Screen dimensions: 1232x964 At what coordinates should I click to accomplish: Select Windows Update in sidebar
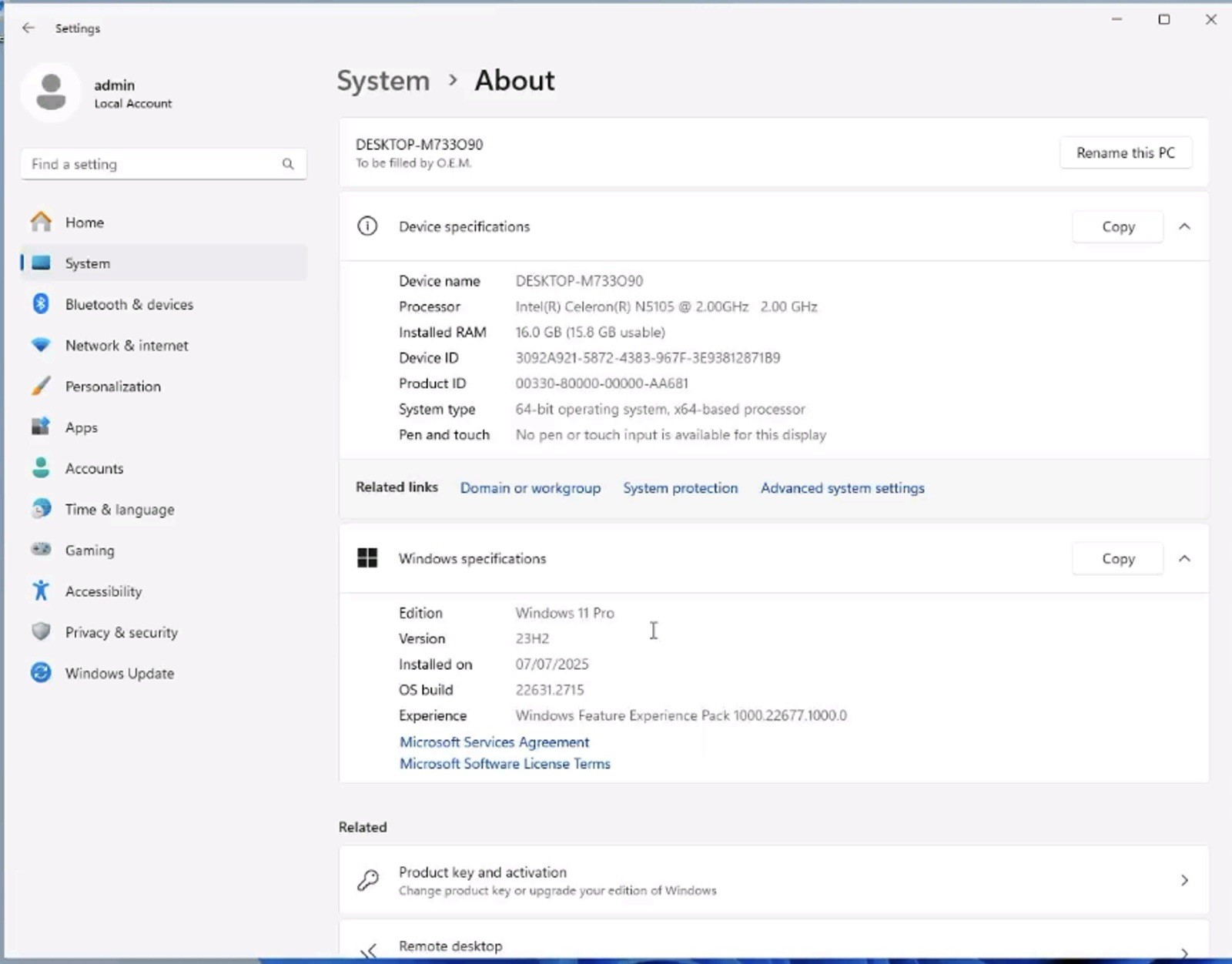coord(164,673)
